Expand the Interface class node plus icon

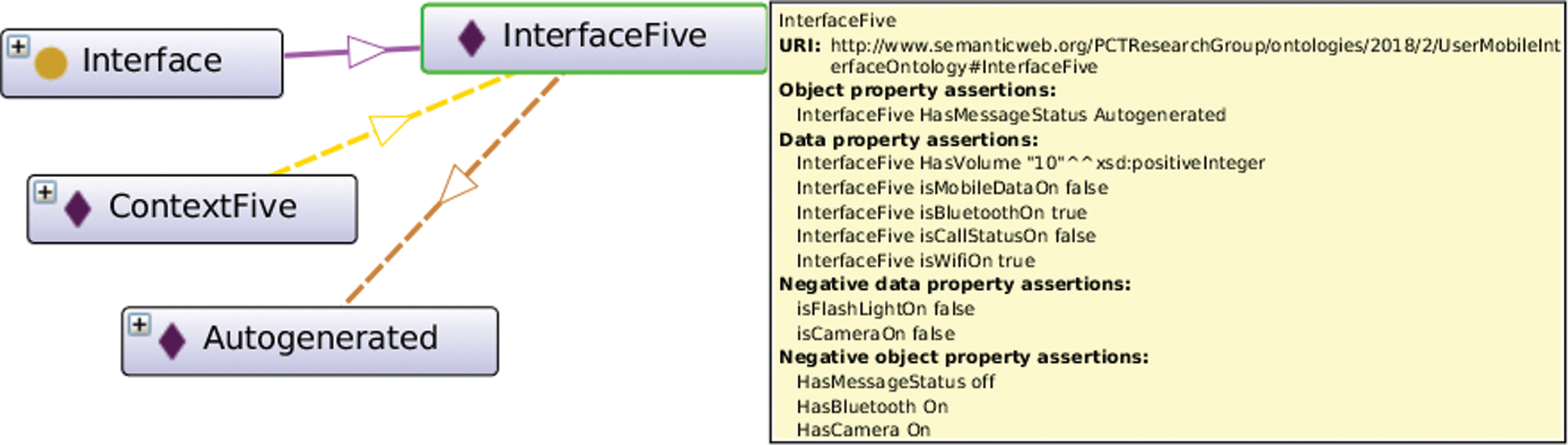19,47
